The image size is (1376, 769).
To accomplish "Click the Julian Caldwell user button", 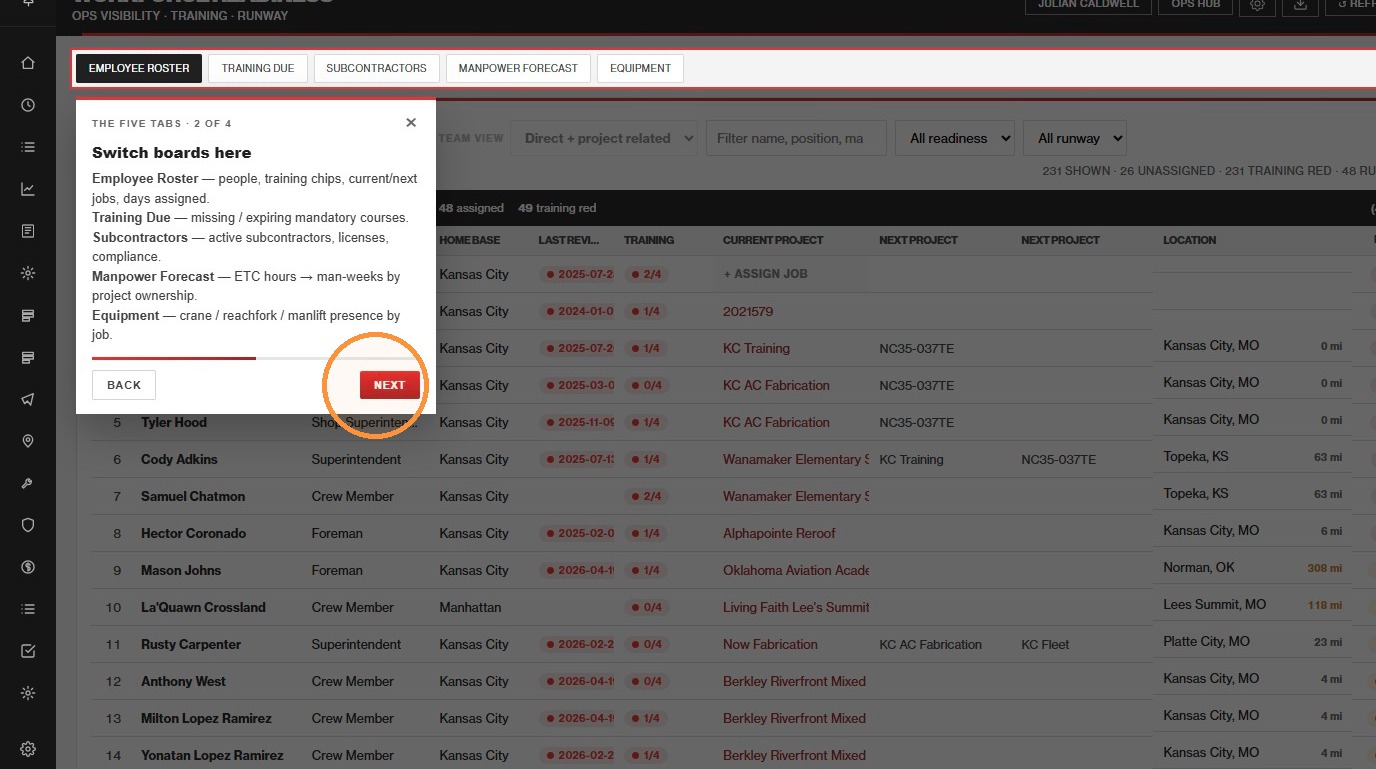I will (x=1088, y=5).
